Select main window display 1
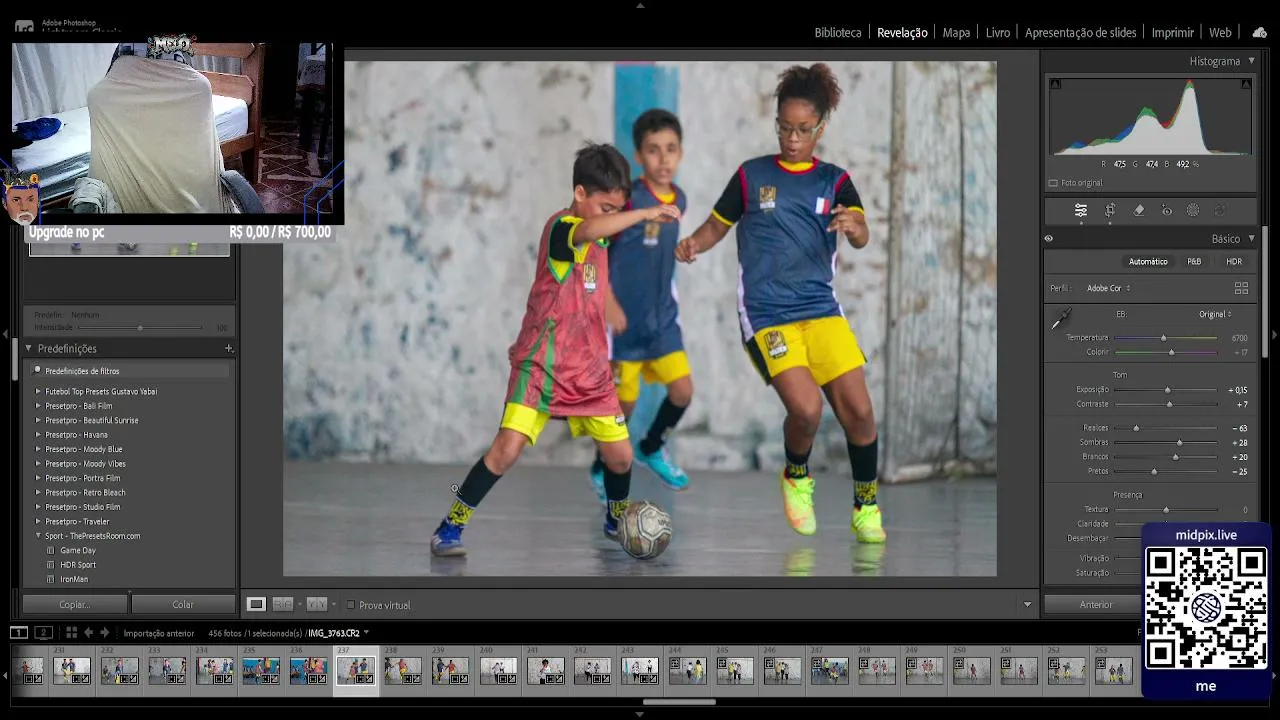The image size is (1280, 720). [x=19, y=632]
